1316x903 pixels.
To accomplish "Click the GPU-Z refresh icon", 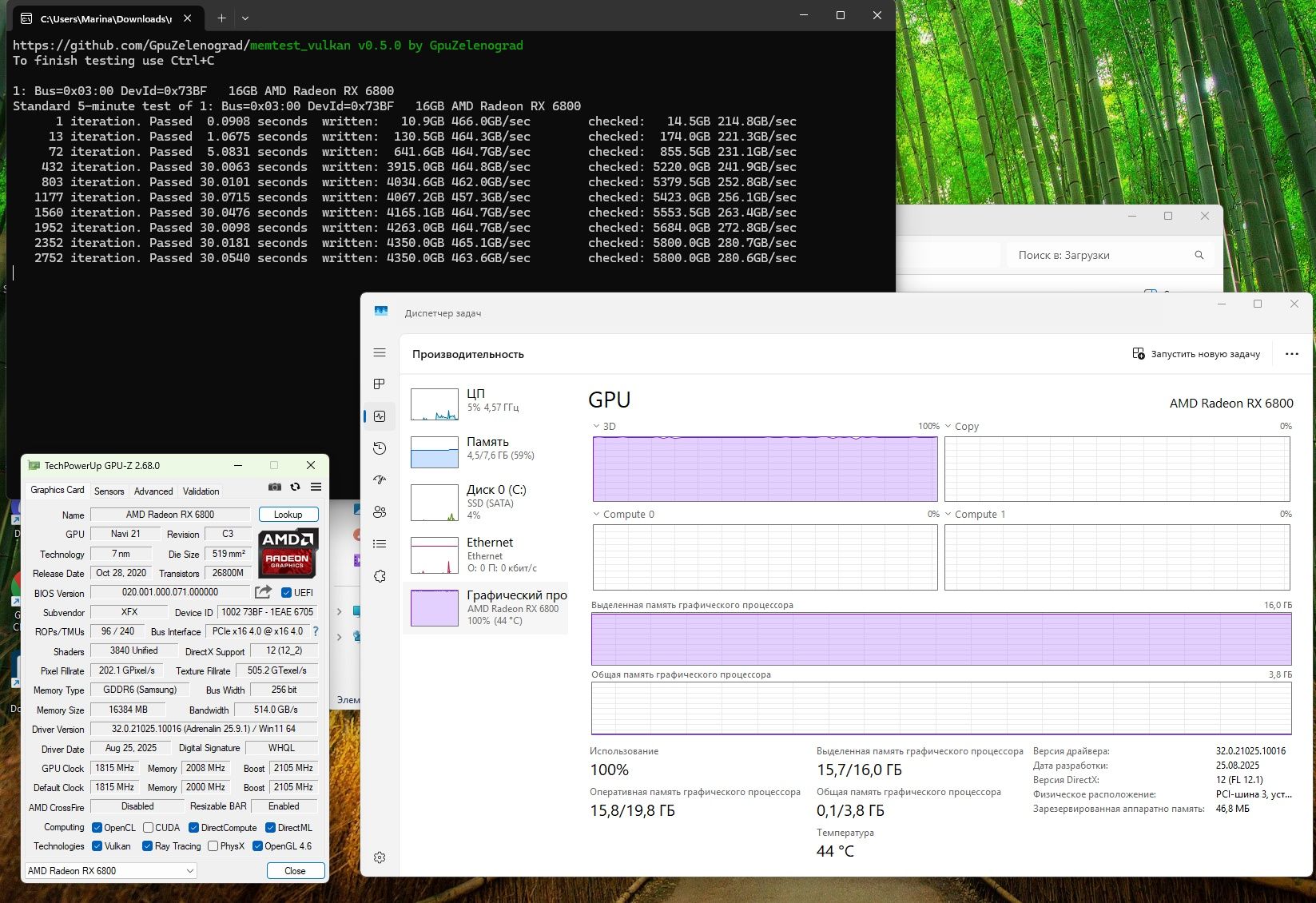I will coord(295,487).
